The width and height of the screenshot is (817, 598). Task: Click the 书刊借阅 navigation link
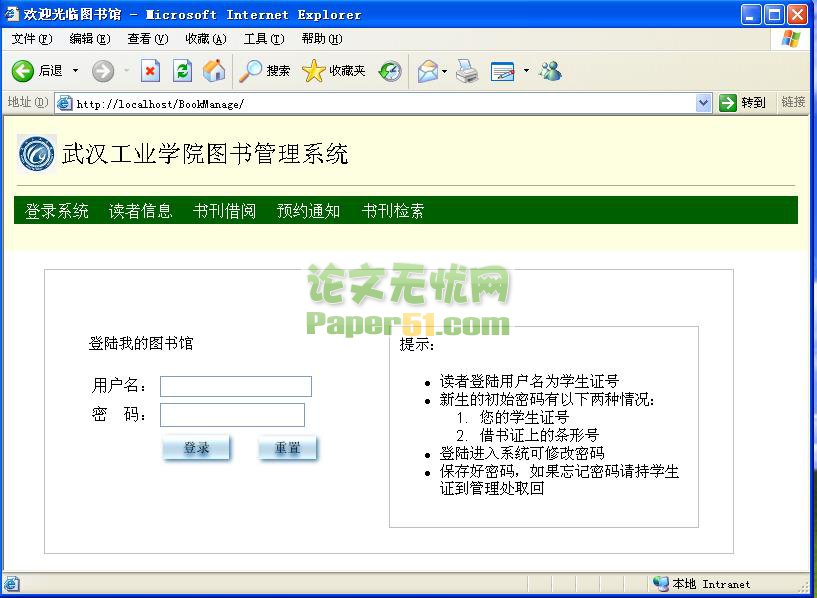point(225,210)
